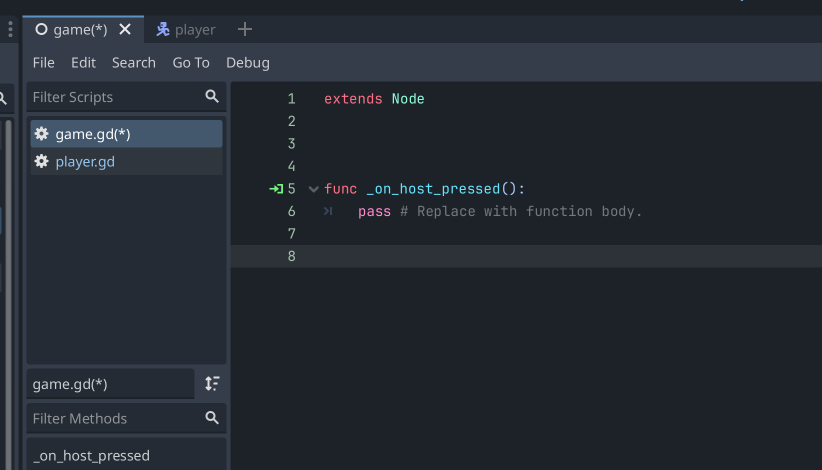Viewport: 822px width, 470px height.
Task: Close the game(*) scene tab
Action: tap(125, 30)
